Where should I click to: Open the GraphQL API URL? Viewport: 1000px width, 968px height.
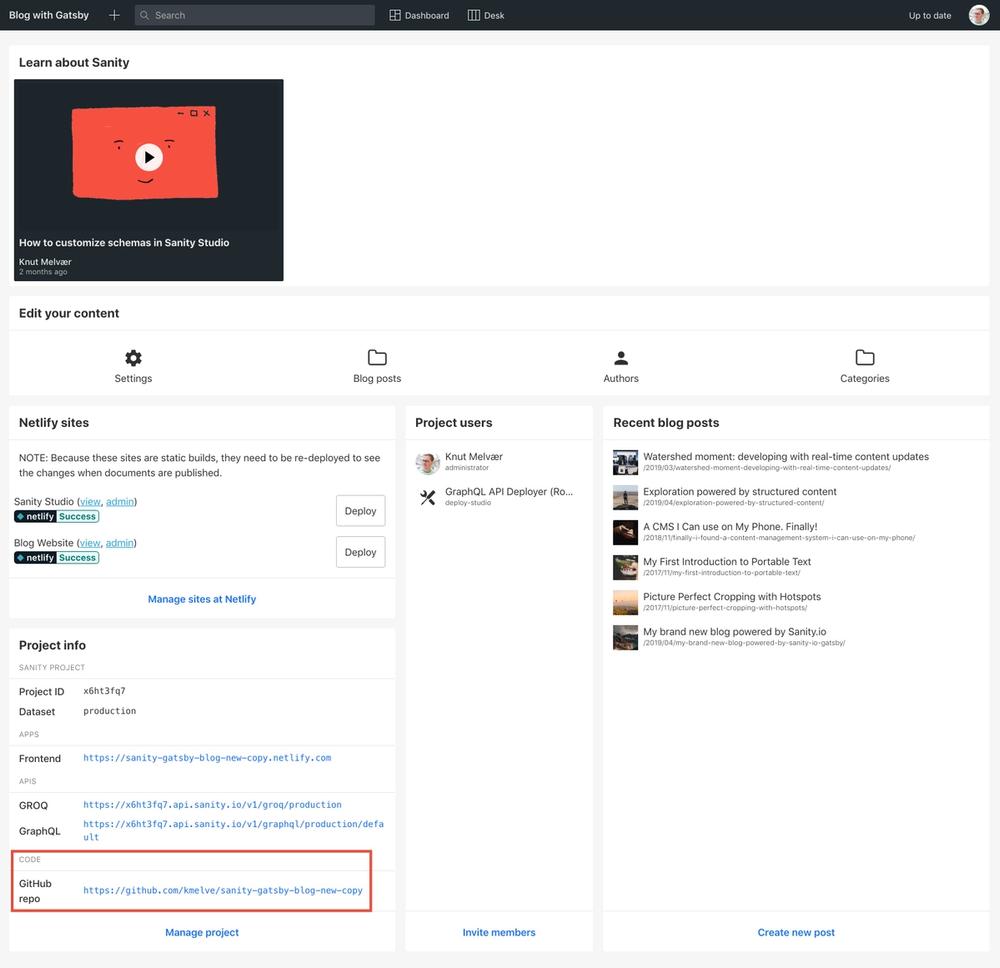233,831
